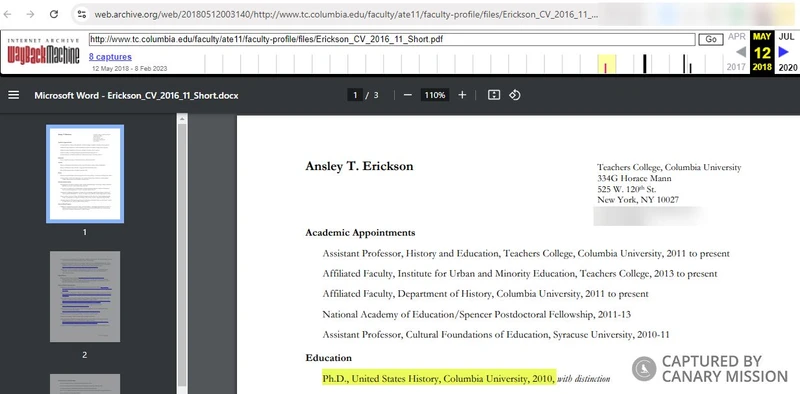Image resolution: width=800 pixels, height=394 pixels.
Task: Select the '334G Horace Mann' address line
Action: 634,178
